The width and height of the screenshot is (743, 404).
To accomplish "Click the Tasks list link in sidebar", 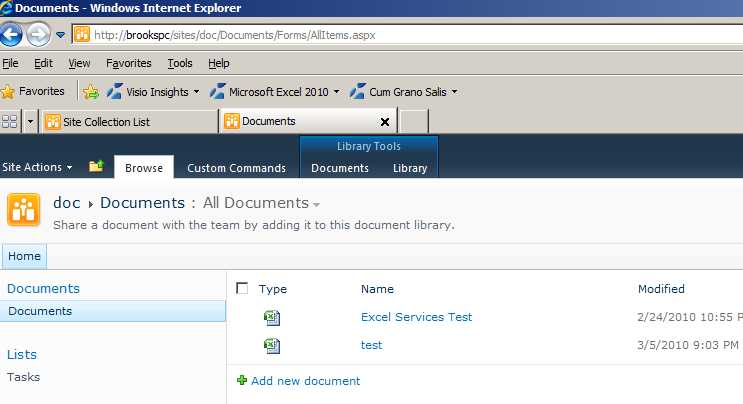I will 24,377.
